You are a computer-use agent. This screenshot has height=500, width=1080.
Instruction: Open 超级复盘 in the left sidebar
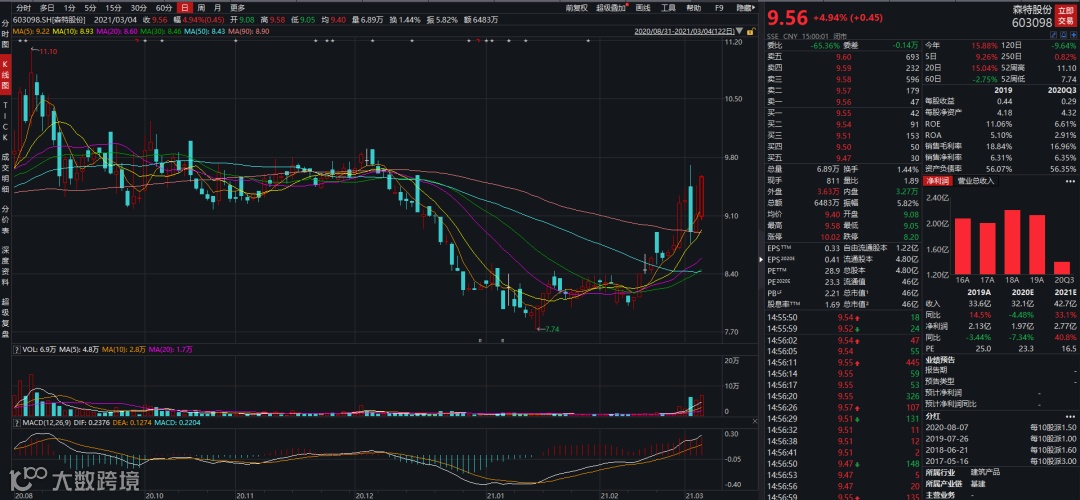(x=6, y=320)
